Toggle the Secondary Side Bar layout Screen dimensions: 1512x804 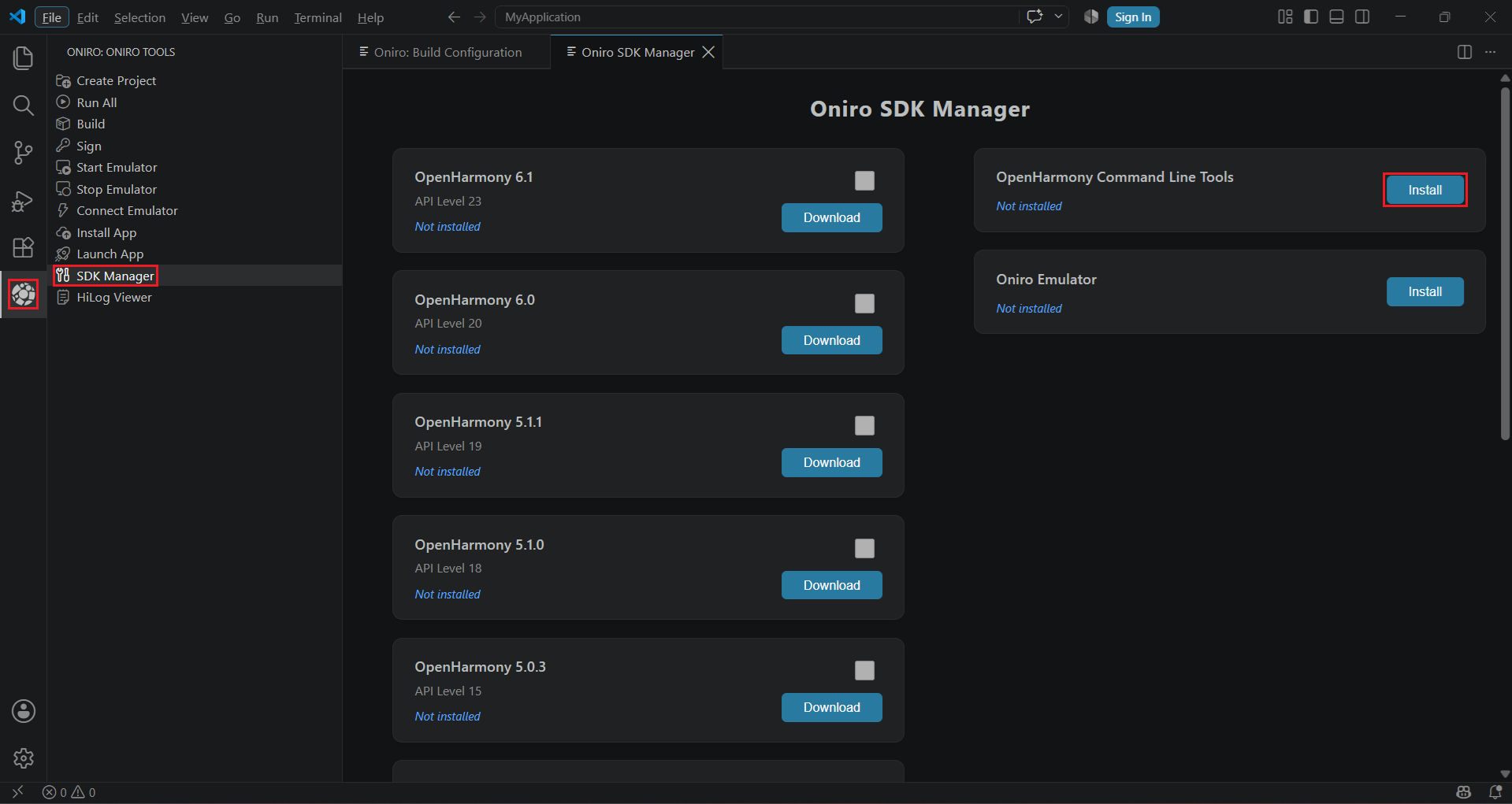click(x=1362, y=17)
